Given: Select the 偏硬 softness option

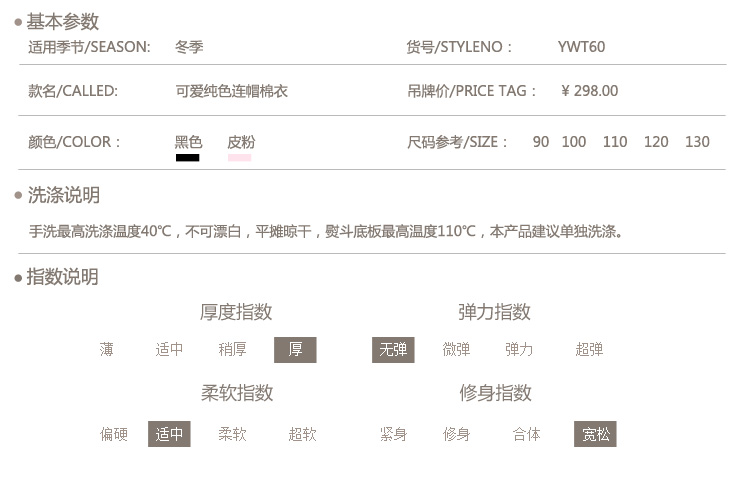Looking at the screenshot, I should 114,435.
